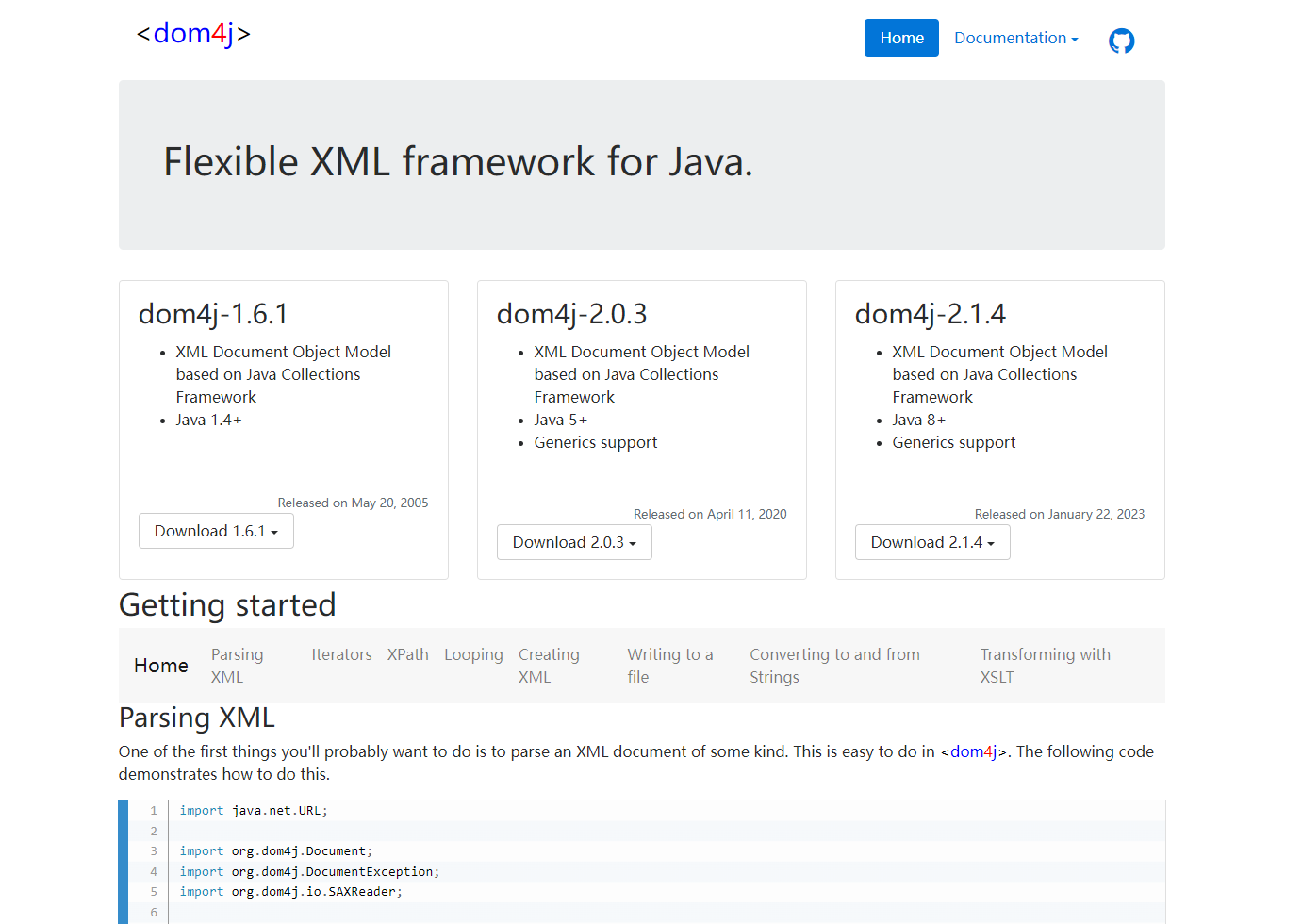Click code line 'import org.dom4j.DocumentException;'
Image resolution: width=1302 pixels, height=924 pixels.
(x=309, y=872)
